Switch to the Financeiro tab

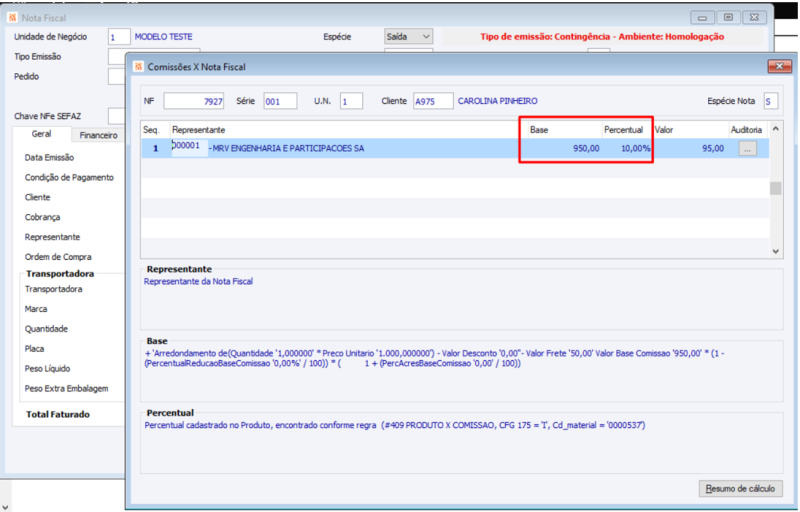tap(98, 135)
